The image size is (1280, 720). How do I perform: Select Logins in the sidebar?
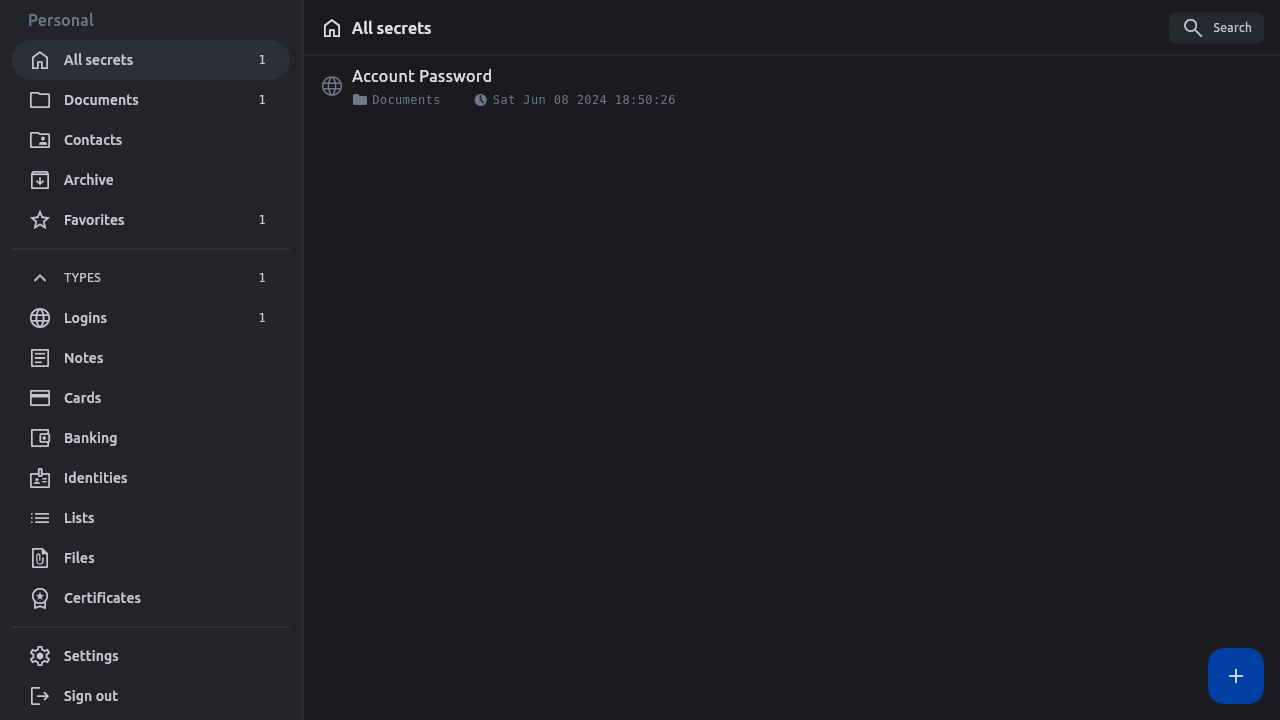pos(85,318)
